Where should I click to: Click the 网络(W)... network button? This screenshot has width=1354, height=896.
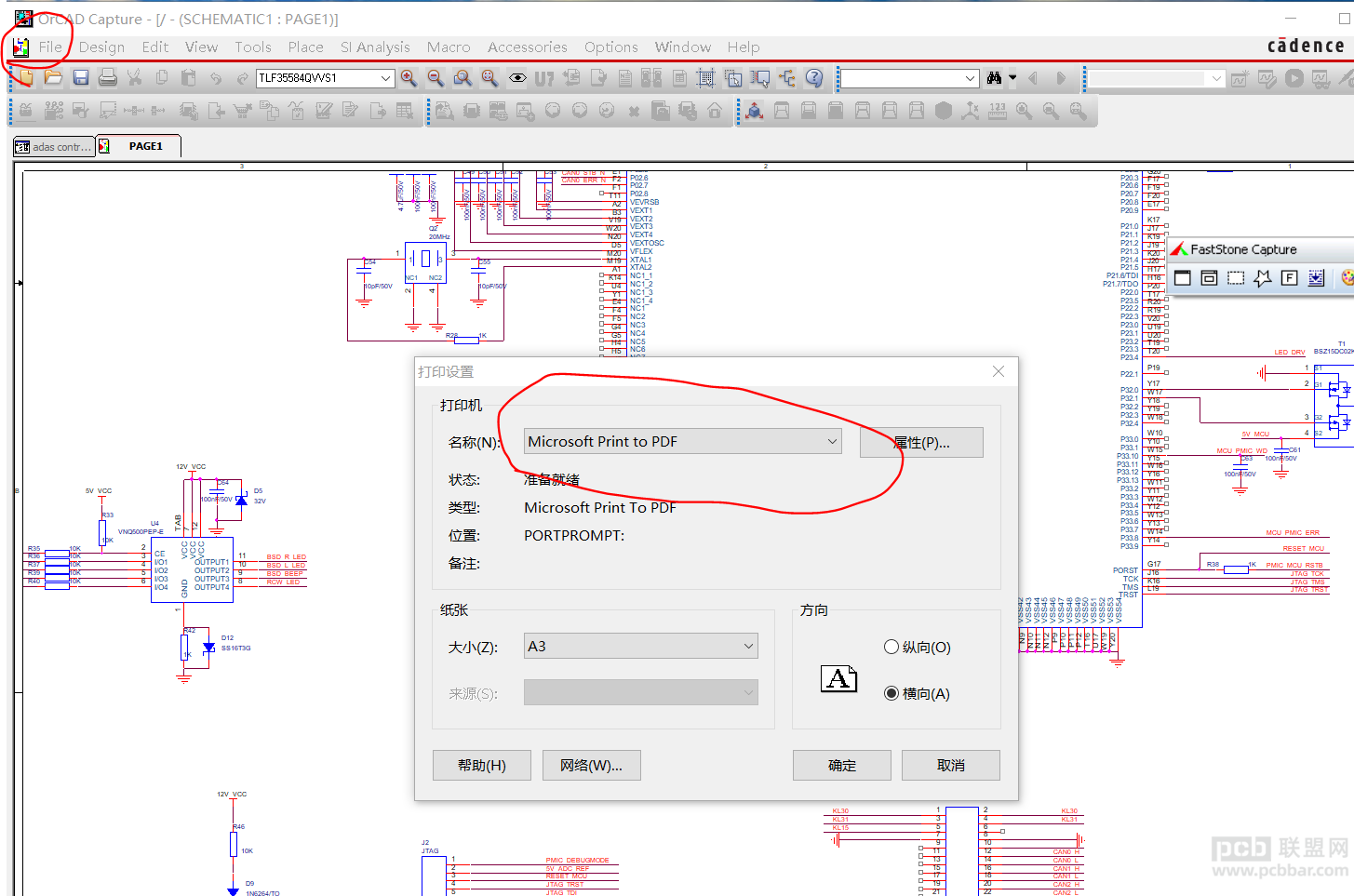tap(591, 765)
